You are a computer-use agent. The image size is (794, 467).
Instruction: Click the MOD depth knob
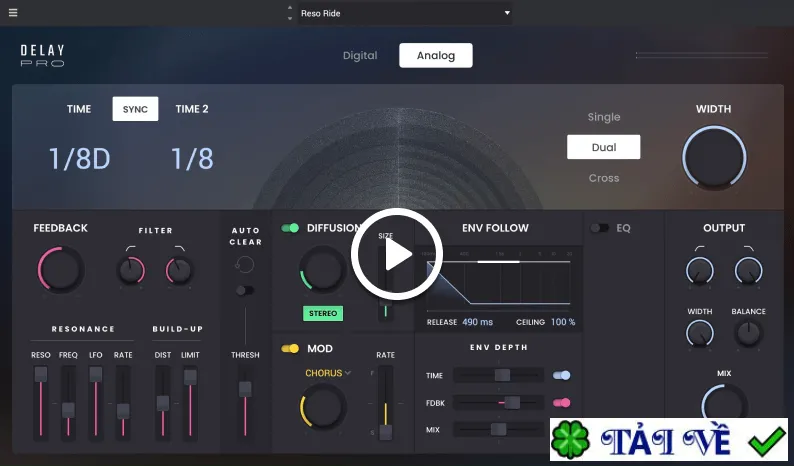pyautogui.click(x=323, y=407)
